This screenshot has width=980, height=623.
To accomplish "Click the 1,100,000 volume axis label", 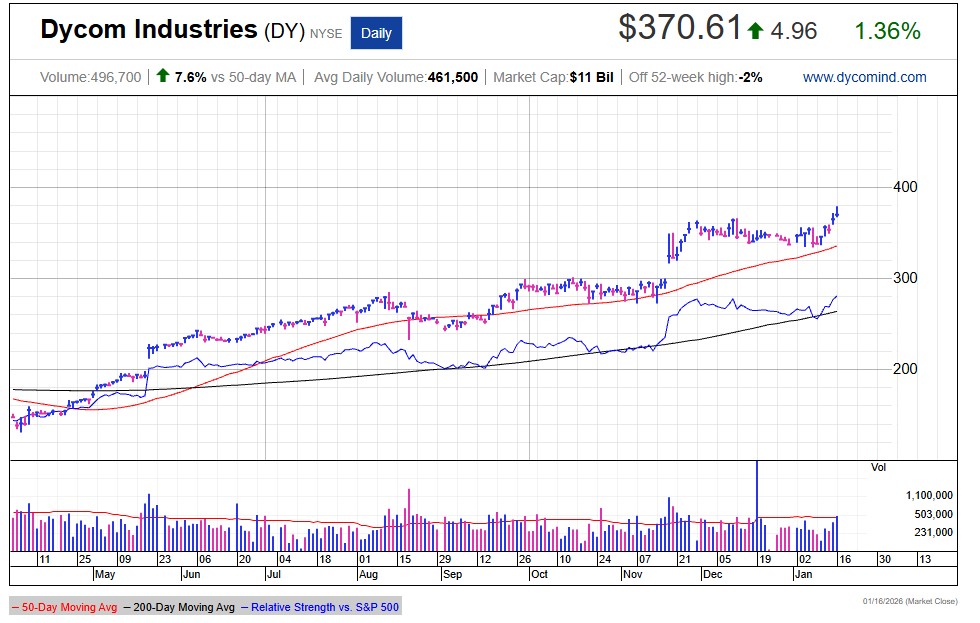I will click(x=929, y=496).
